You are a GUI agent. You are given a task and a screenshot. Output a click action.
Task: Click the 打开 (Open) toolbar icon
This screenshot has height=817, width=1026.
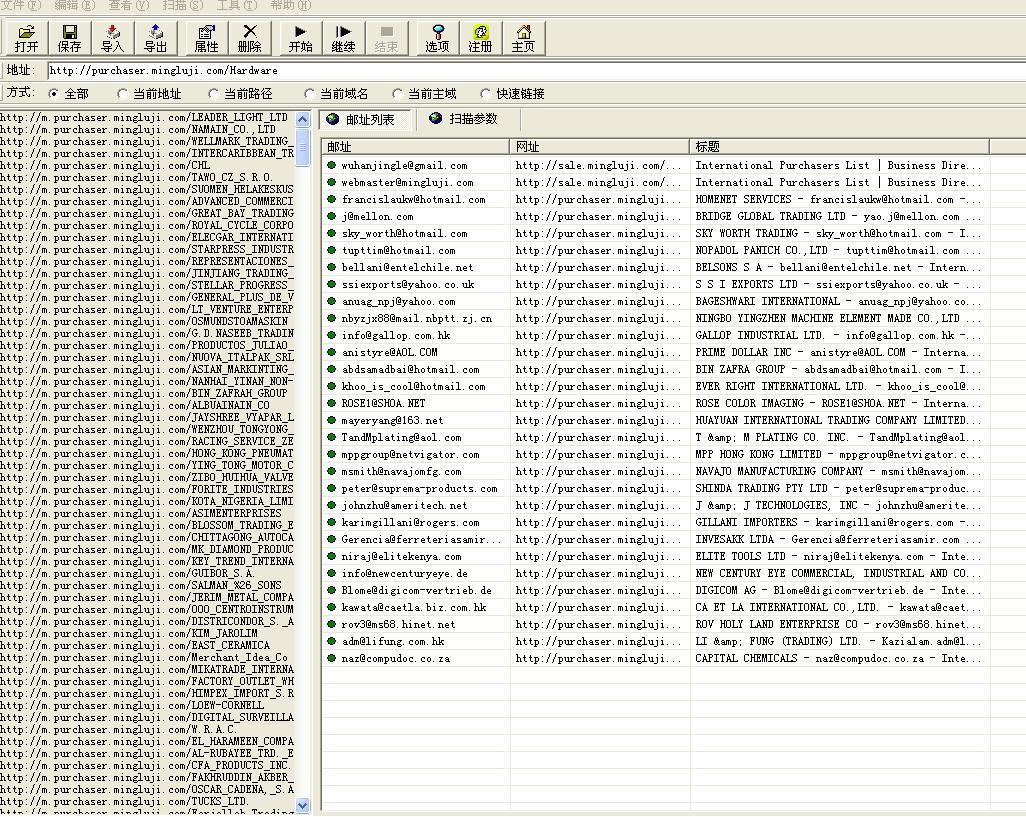click(26, 38)
